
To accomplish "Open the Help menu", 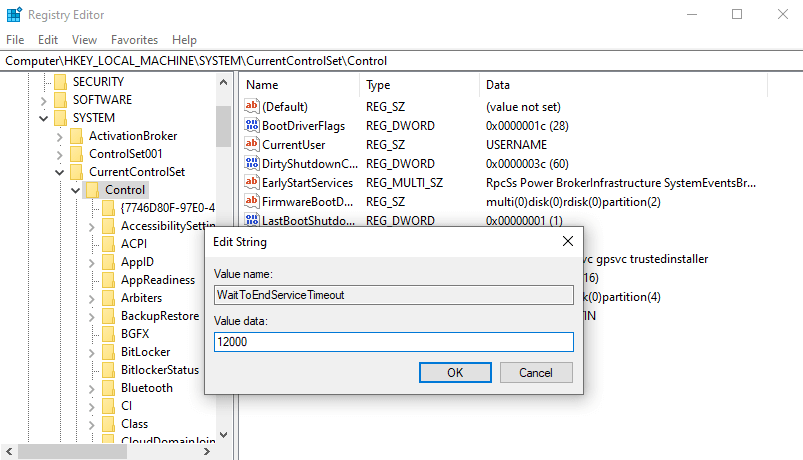I will pos(184,39).
